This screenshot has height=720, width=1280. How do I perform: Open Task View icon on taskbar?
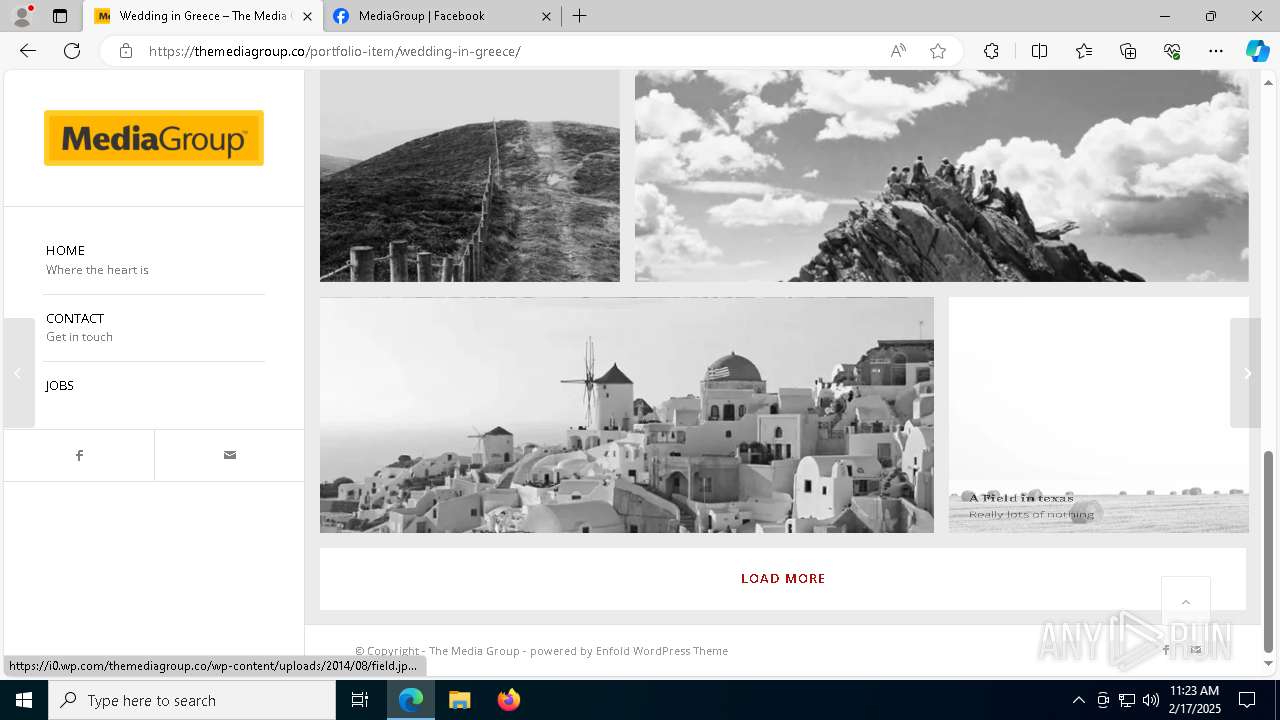point(360,700)
